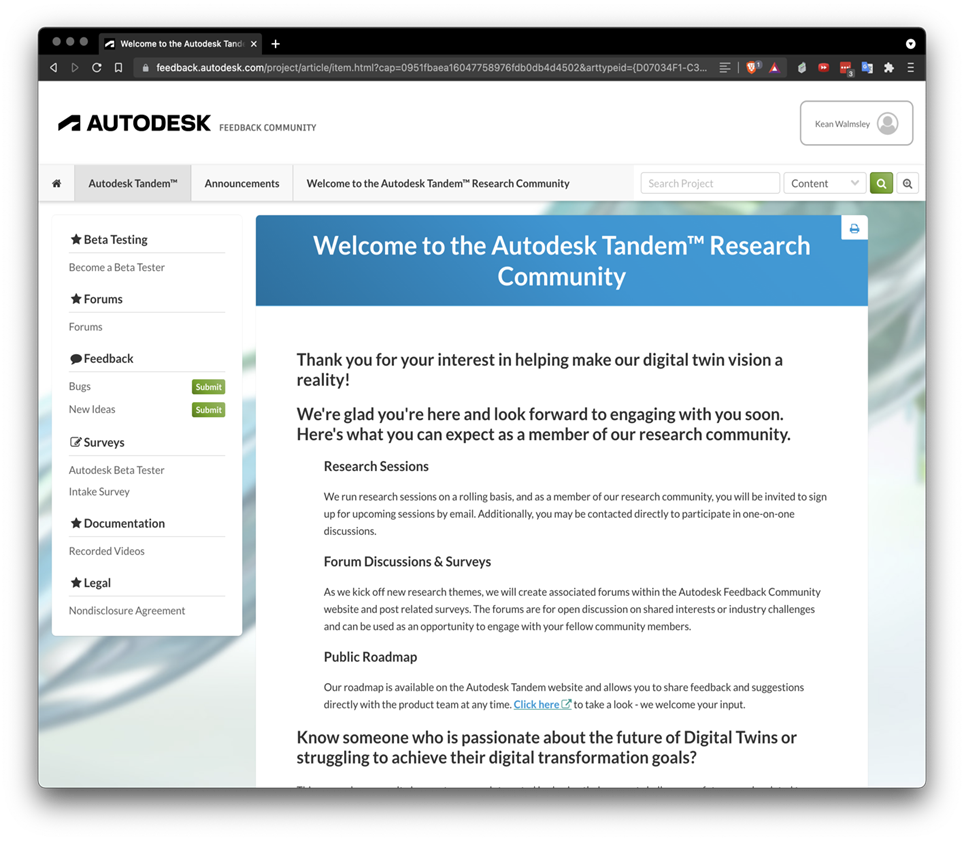
Task: Open advanced search with the zoom-plus icon
Action: click(908, 184)
